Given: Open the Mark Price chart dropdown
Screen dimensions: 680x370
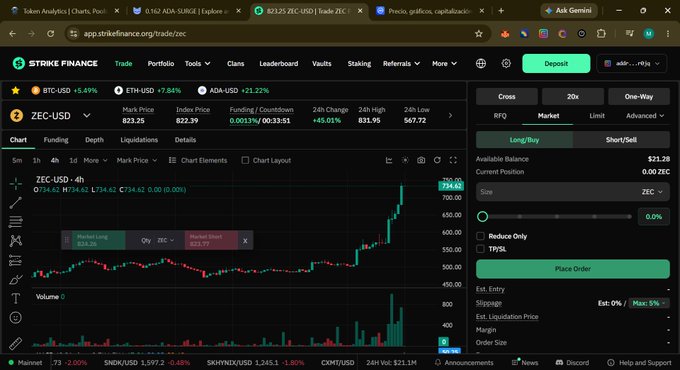Looking at the screenshot, I should pyautogui.click(x=136, y=160).
